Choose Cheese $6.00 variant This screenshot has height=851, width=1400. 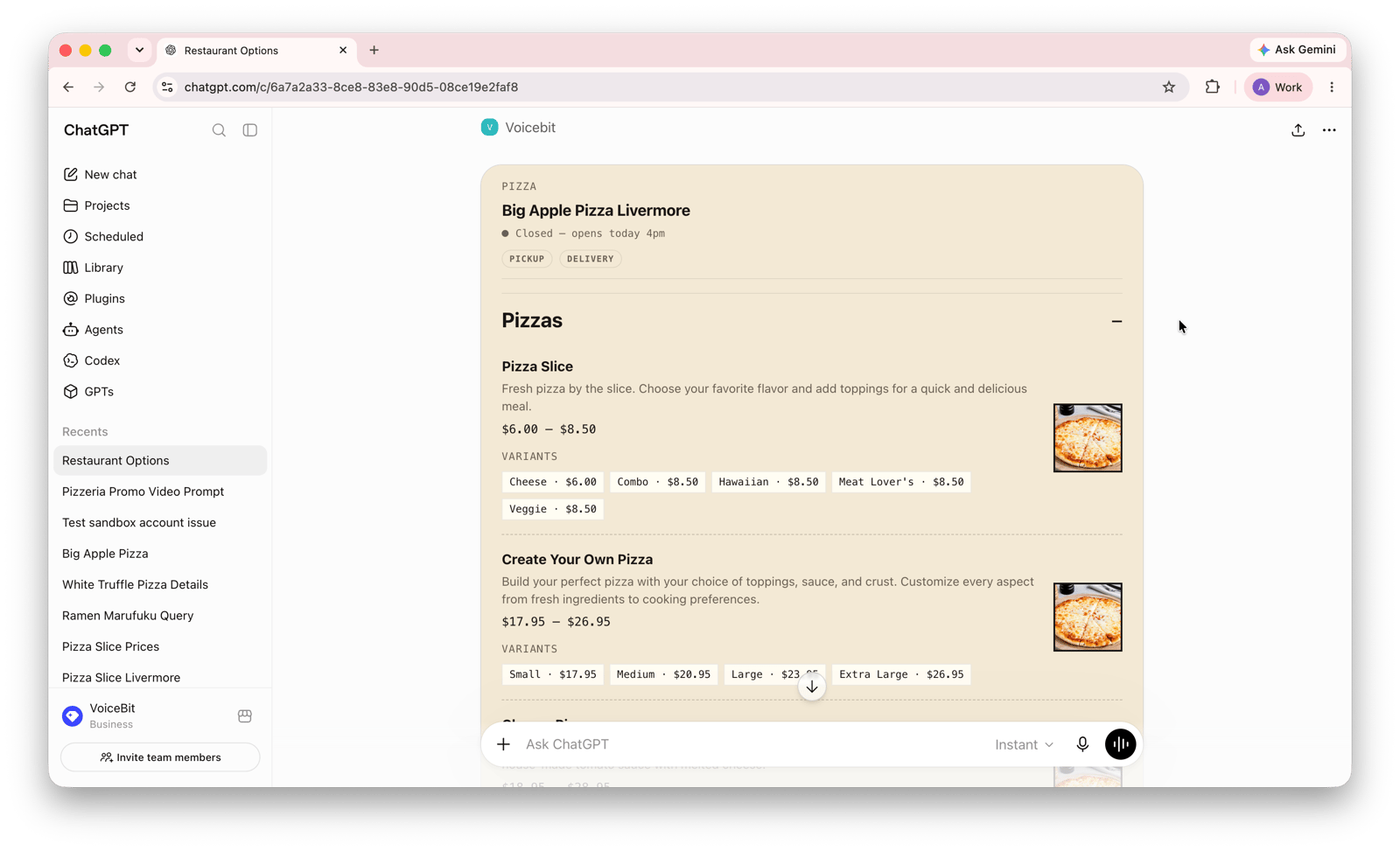click(553, 482)
